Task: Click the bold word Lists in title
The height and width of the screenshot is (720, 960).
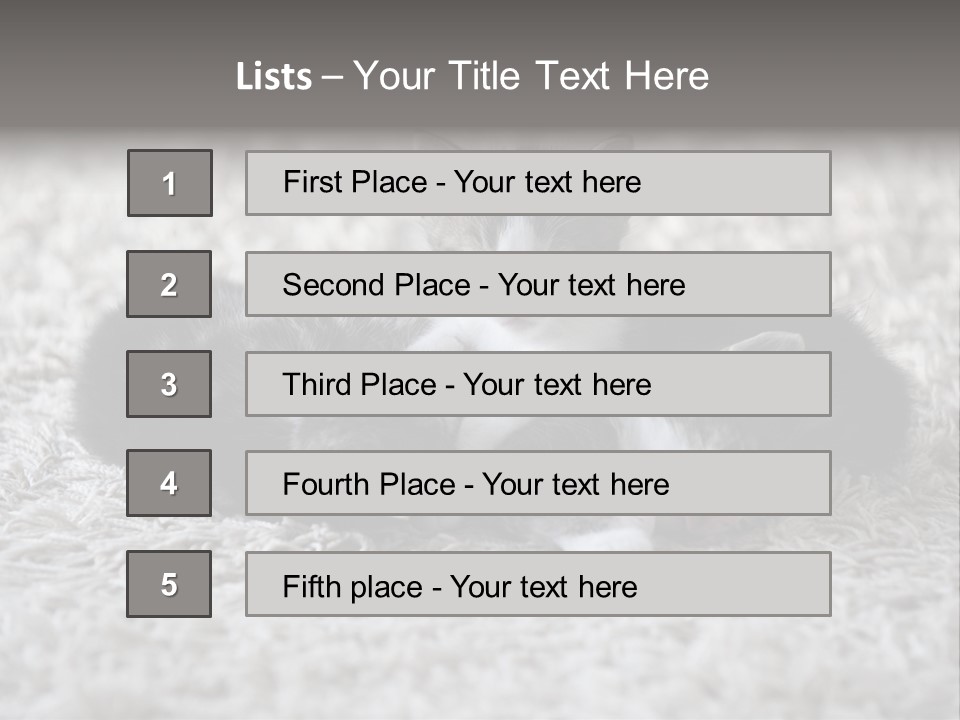Action: pos(273,76)
